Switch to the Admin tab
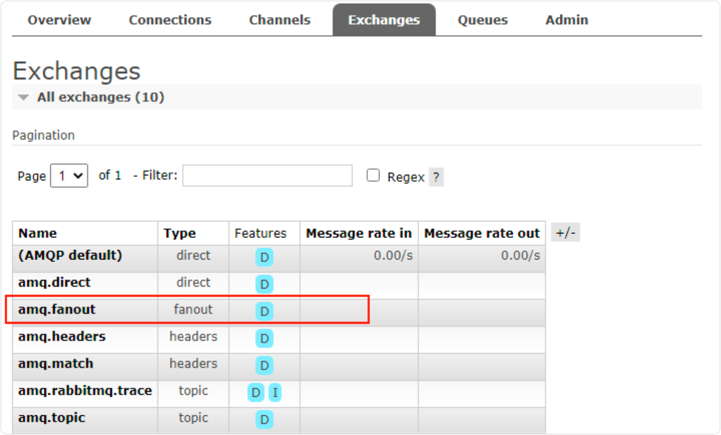 [566, 20]
